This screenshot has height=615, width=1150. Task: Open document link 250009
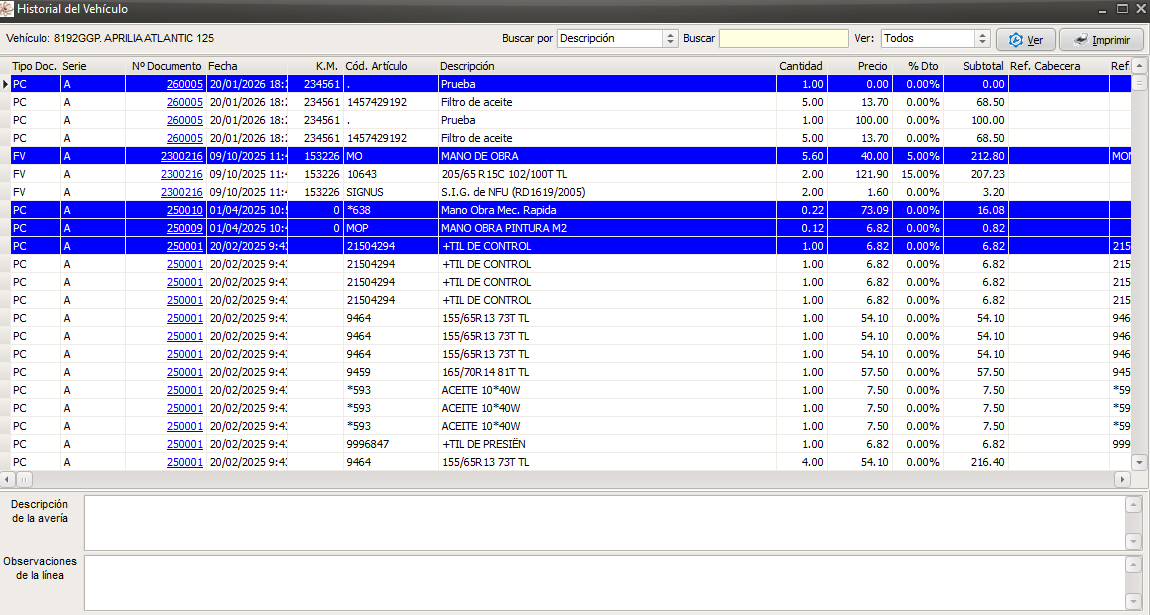185,228
